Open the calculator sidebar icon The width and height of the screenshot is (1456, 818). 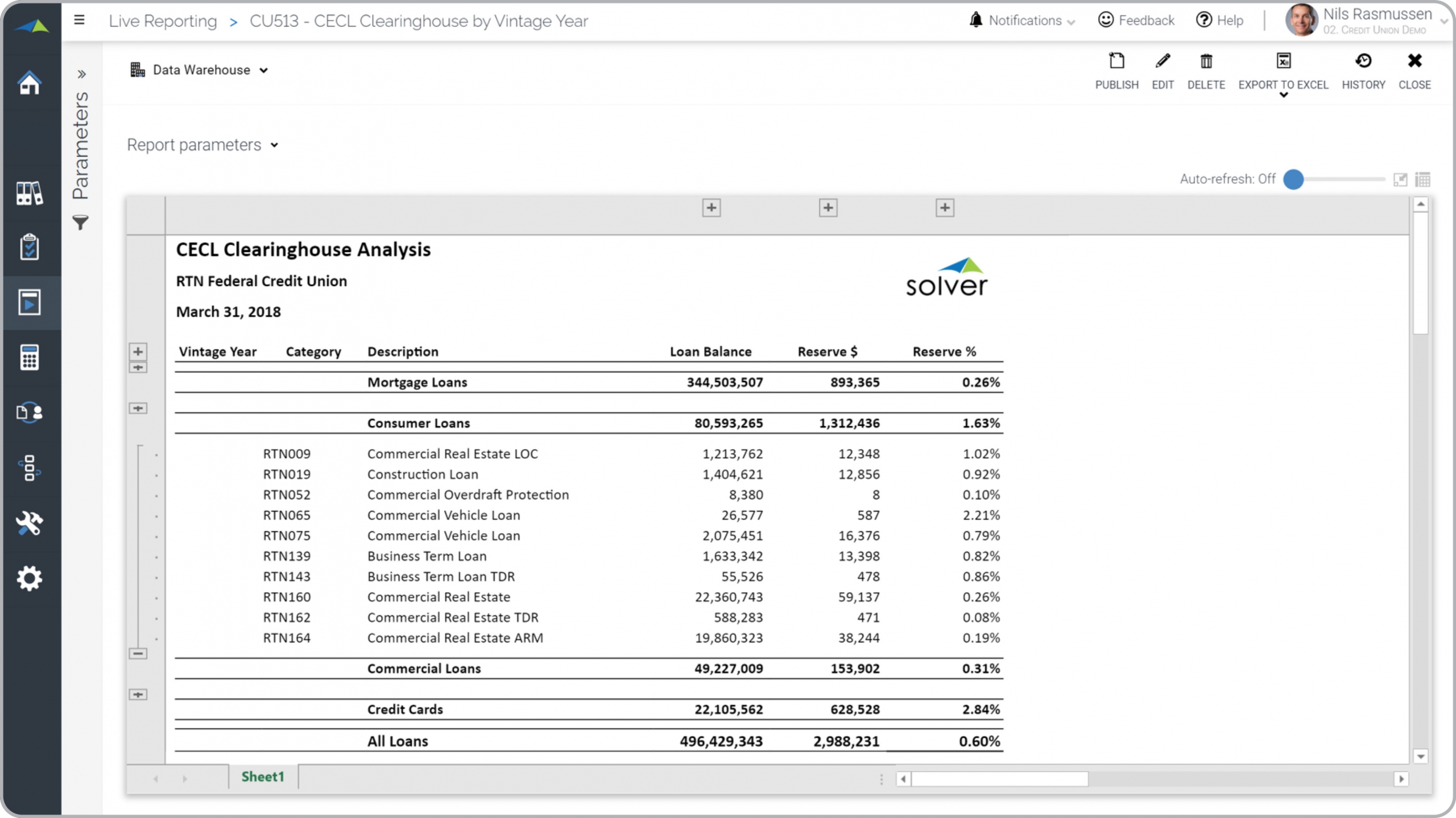[x=30, y=357]
